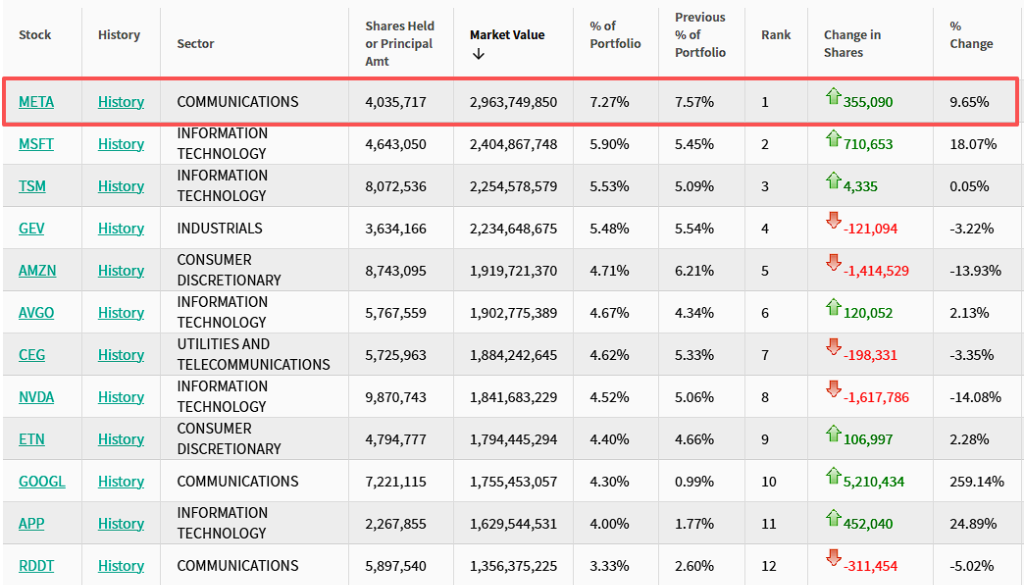Image resolution: width=1024 pixels, height=585 pixels.
Task: Click the red down arrow in RDDT row
Action: tap(833, 560)
